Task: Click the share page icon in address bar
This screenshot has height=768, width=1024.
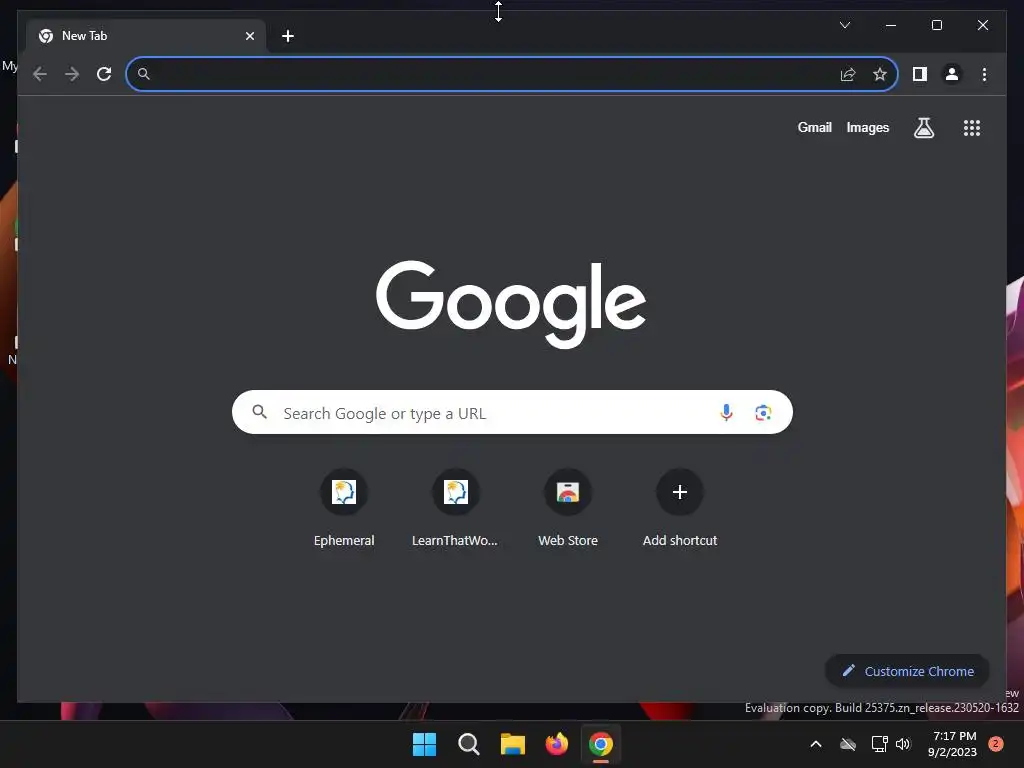Action: coord(848,74)
